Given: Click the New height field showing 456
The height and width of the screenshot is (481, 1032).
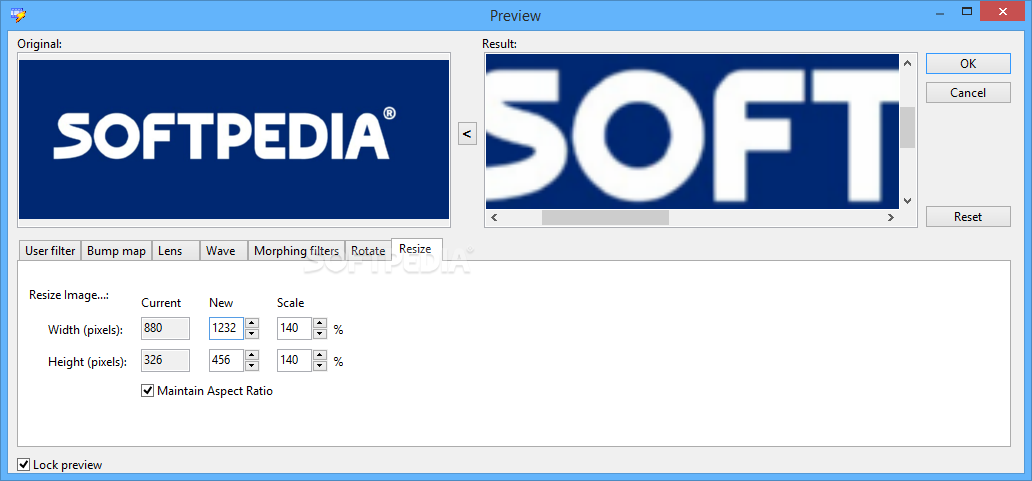Looking at the screenshot, I should pyautogui.click(x=226, y=360).
